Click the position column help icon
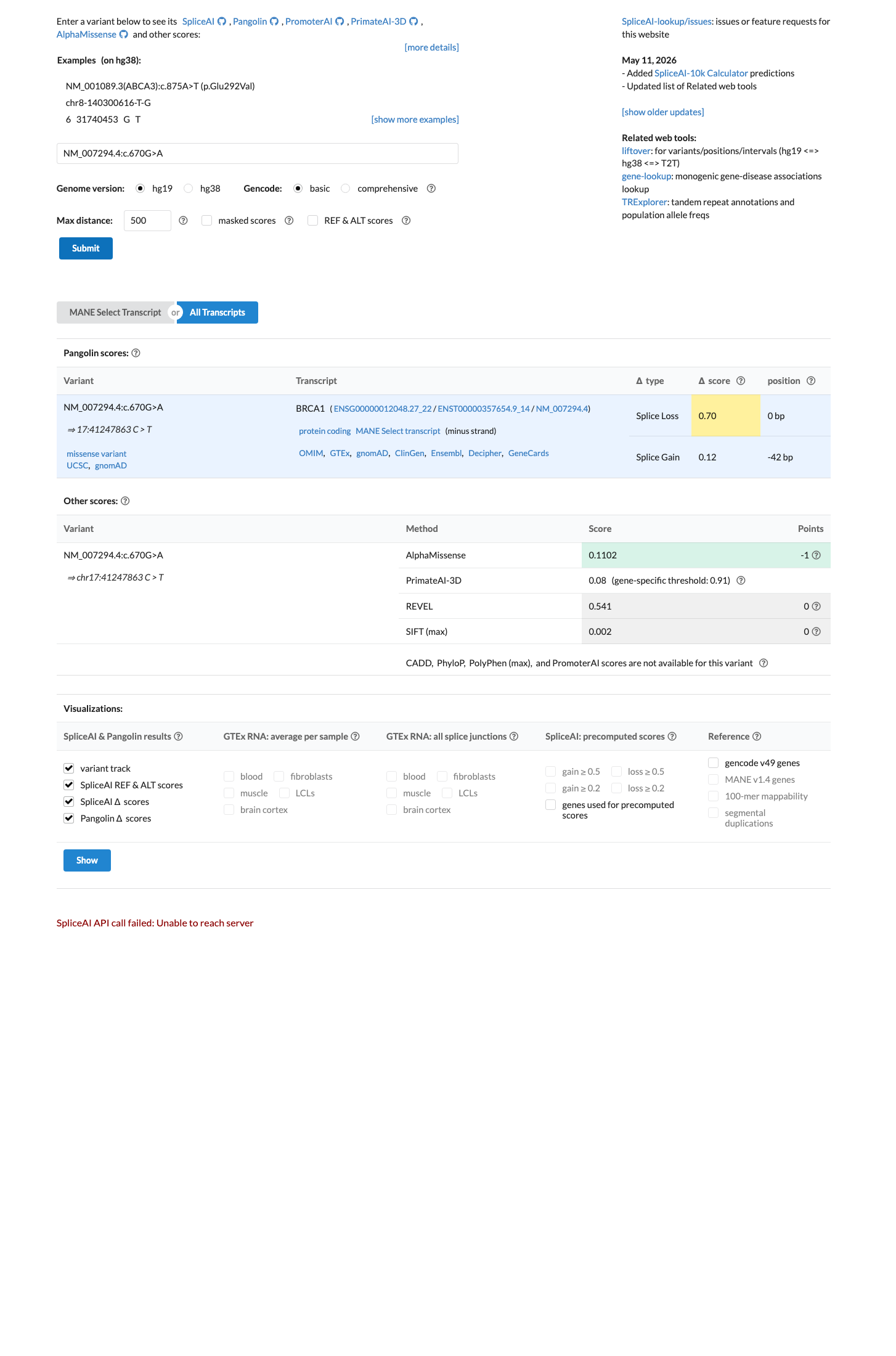The height and width of the screenshot is (1356, 896). tap(811, 381)
